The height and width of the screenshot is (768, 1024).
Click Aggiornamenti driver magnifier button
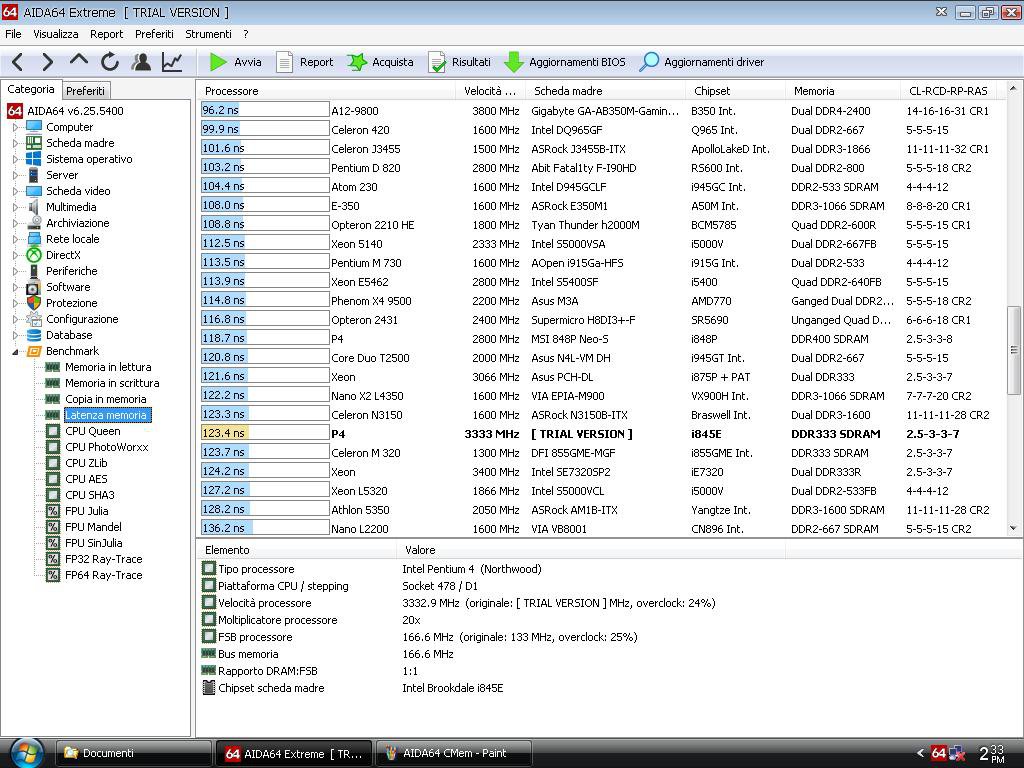tap(702, 62)
